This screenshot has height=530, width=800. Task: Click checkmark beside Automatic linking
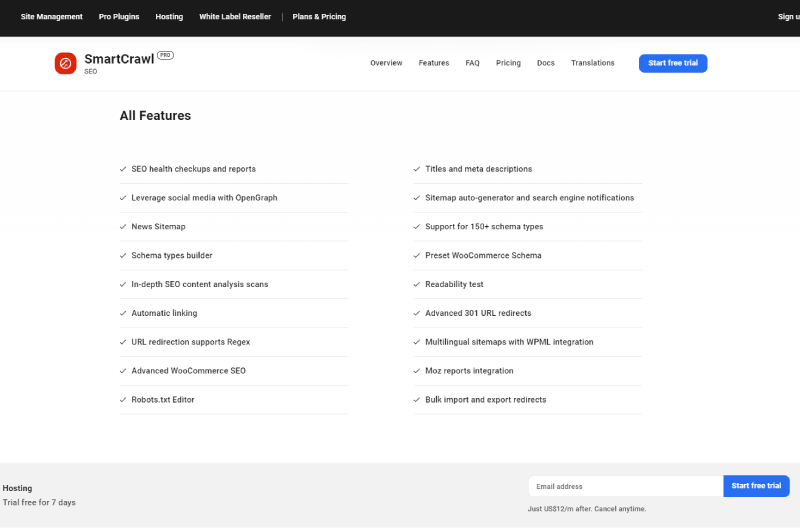coord(123,313)
